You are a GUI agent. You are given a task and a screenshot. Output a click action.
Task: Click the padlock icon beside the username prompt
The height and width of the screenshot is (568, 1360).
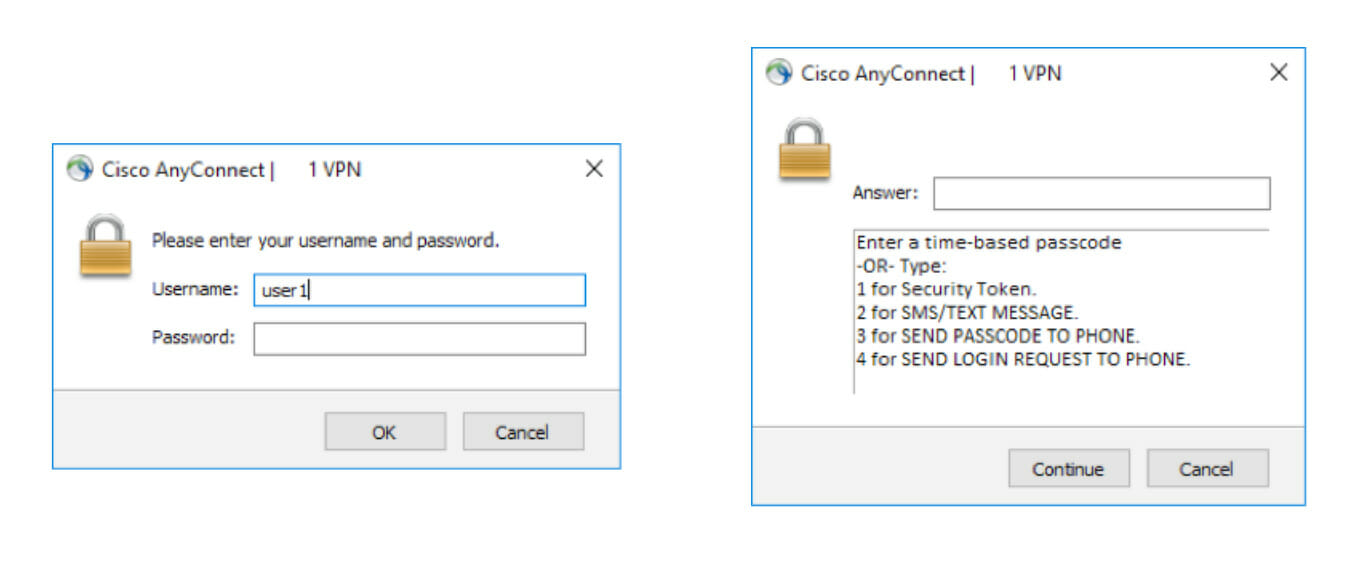click(105, 247)
